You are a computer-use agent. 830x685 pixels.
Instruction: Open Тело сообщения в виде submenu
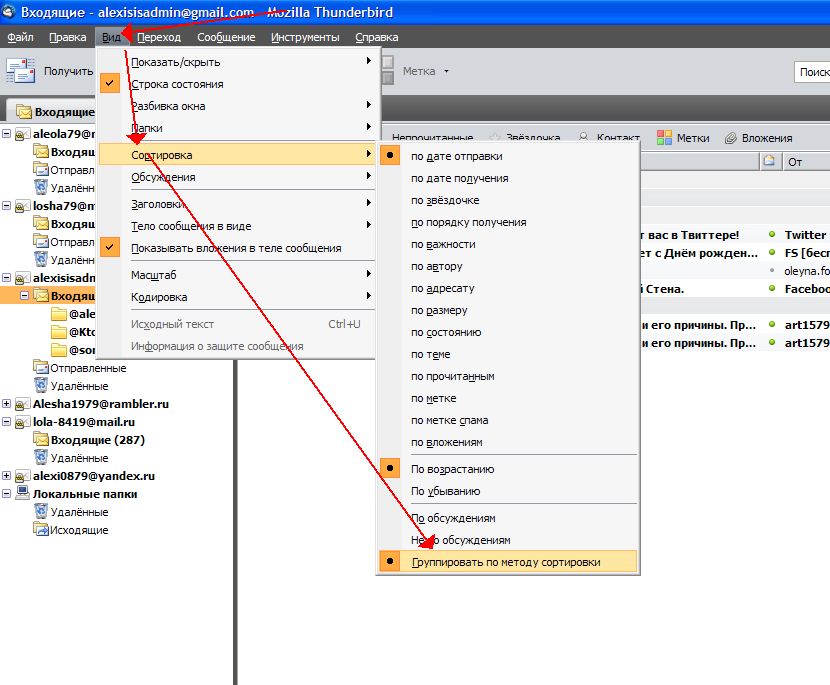[x=237, y=226]
